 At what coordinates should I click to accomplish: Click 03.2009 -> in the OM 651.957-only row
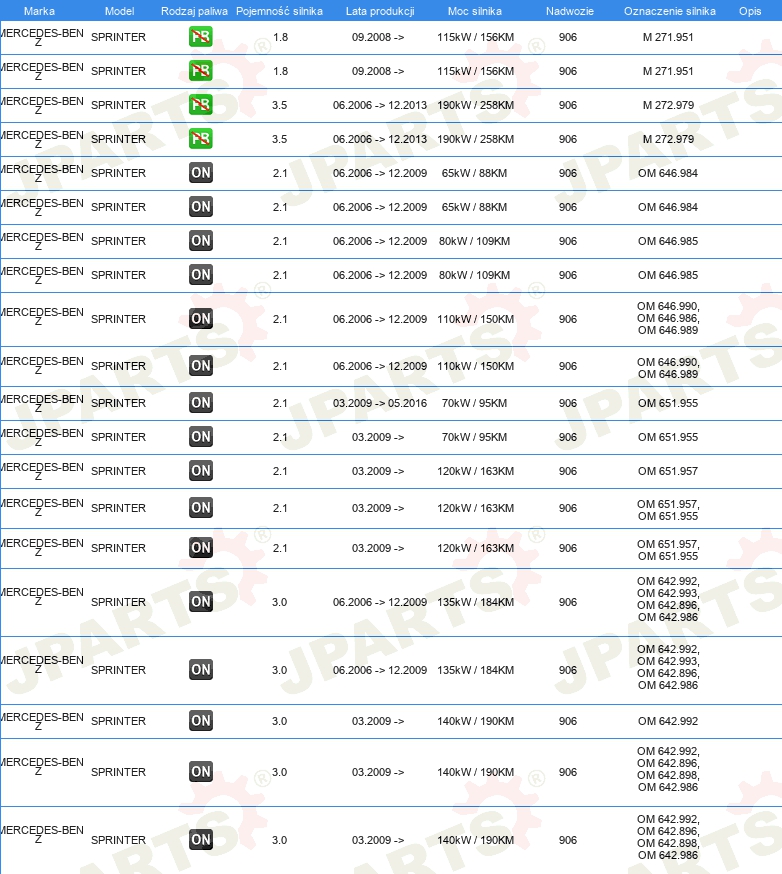(377, 471)
